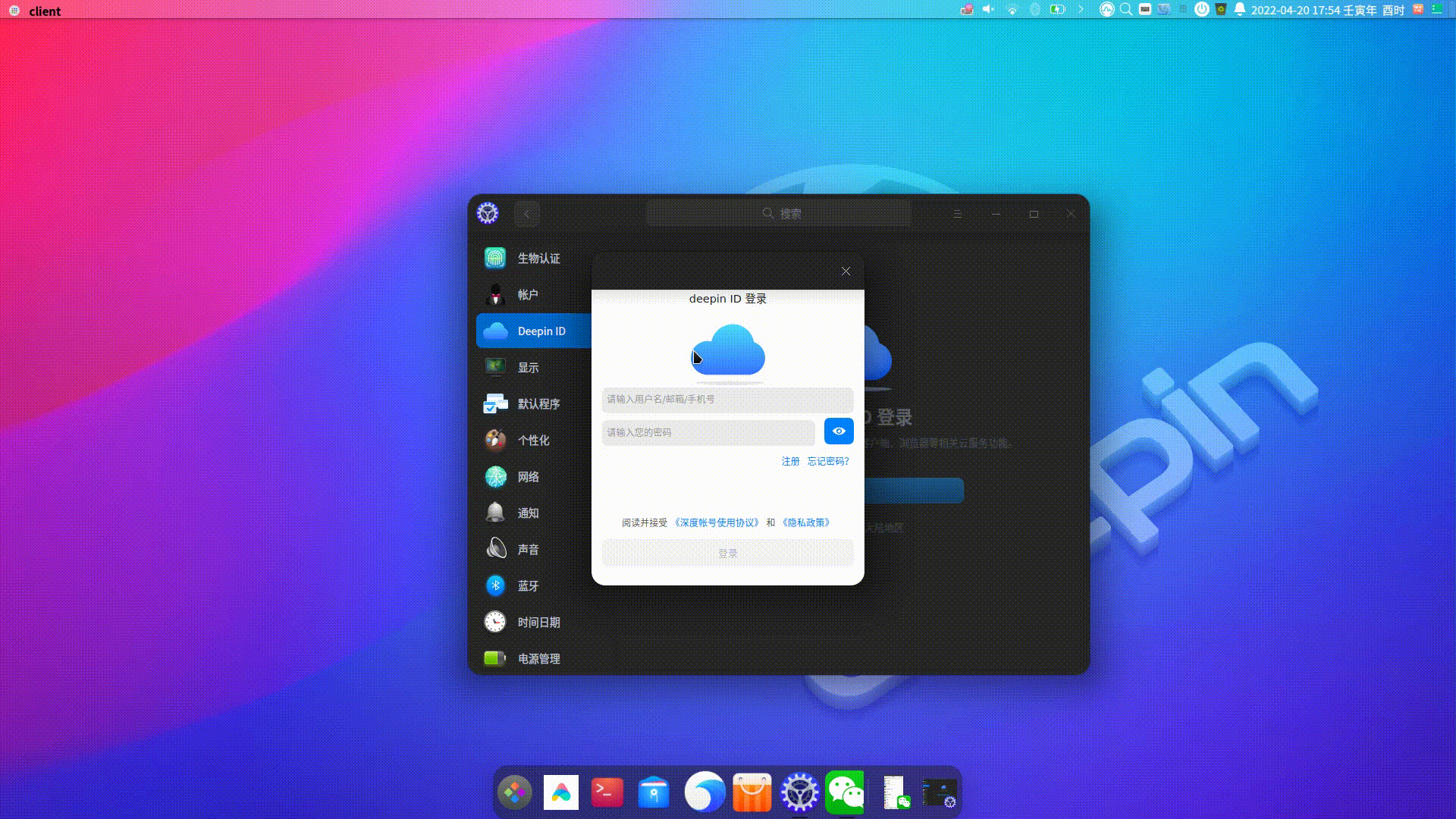
Task: Click the 忘记密码? forgot password link
Action: [x=828, y=461]
